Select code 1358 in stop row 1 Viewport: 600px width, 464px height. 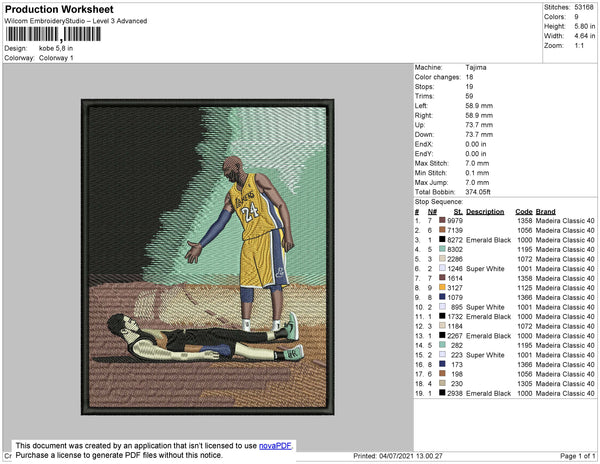click(x=525, y=221)
